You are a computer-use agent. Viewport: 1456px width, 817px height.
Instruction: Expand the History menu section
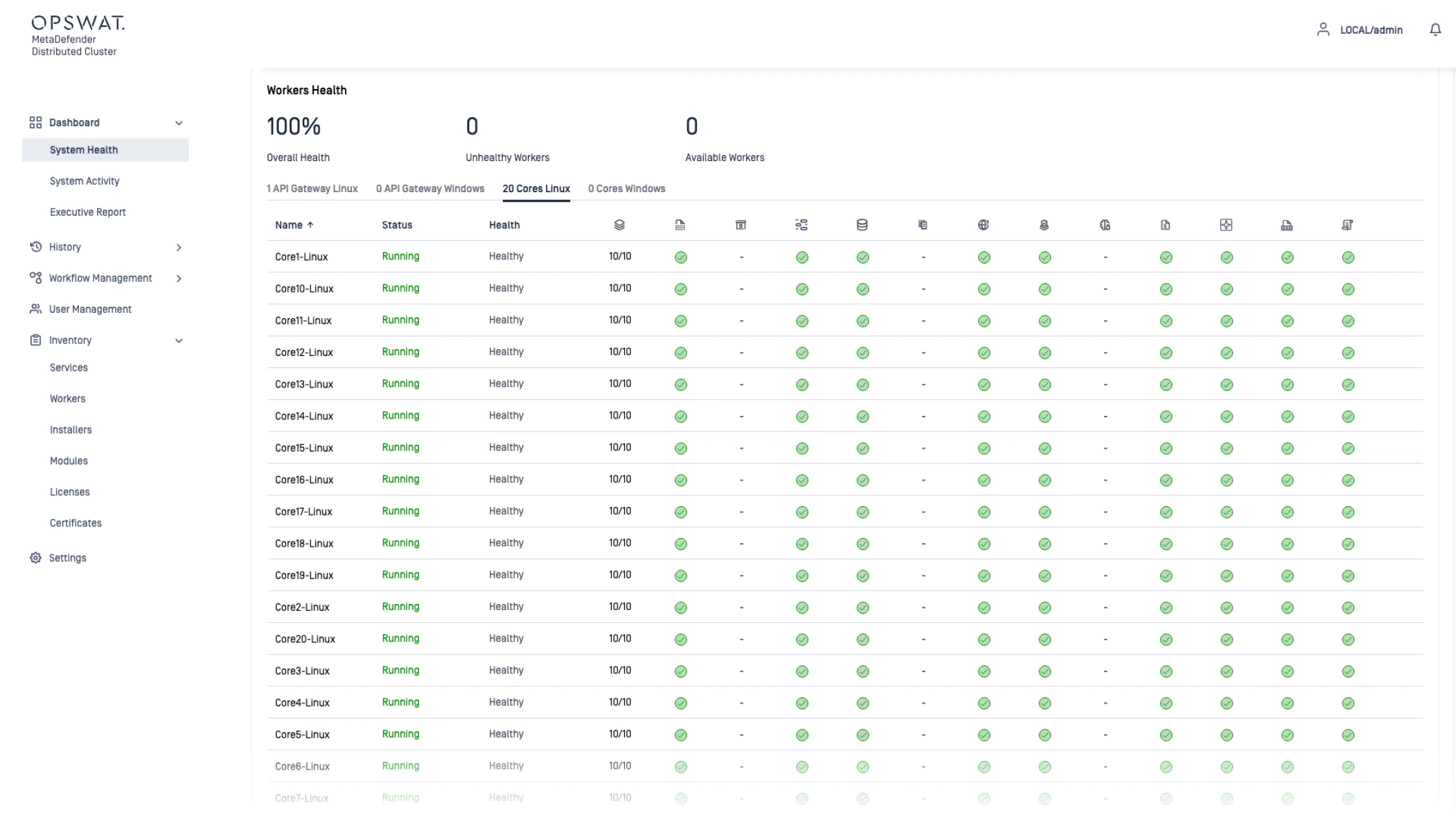[179, 247]
